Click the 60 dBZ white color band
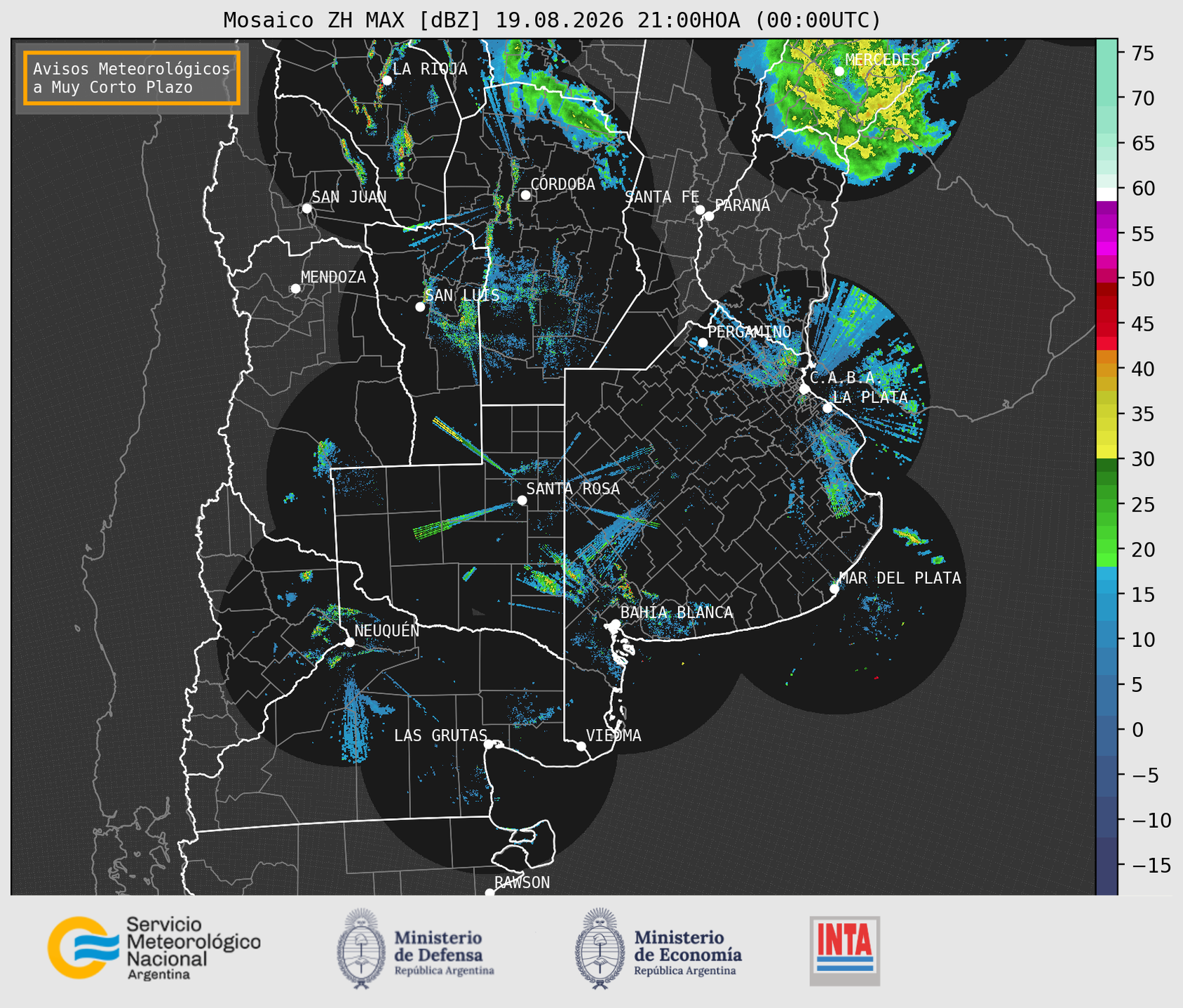 1107,193
